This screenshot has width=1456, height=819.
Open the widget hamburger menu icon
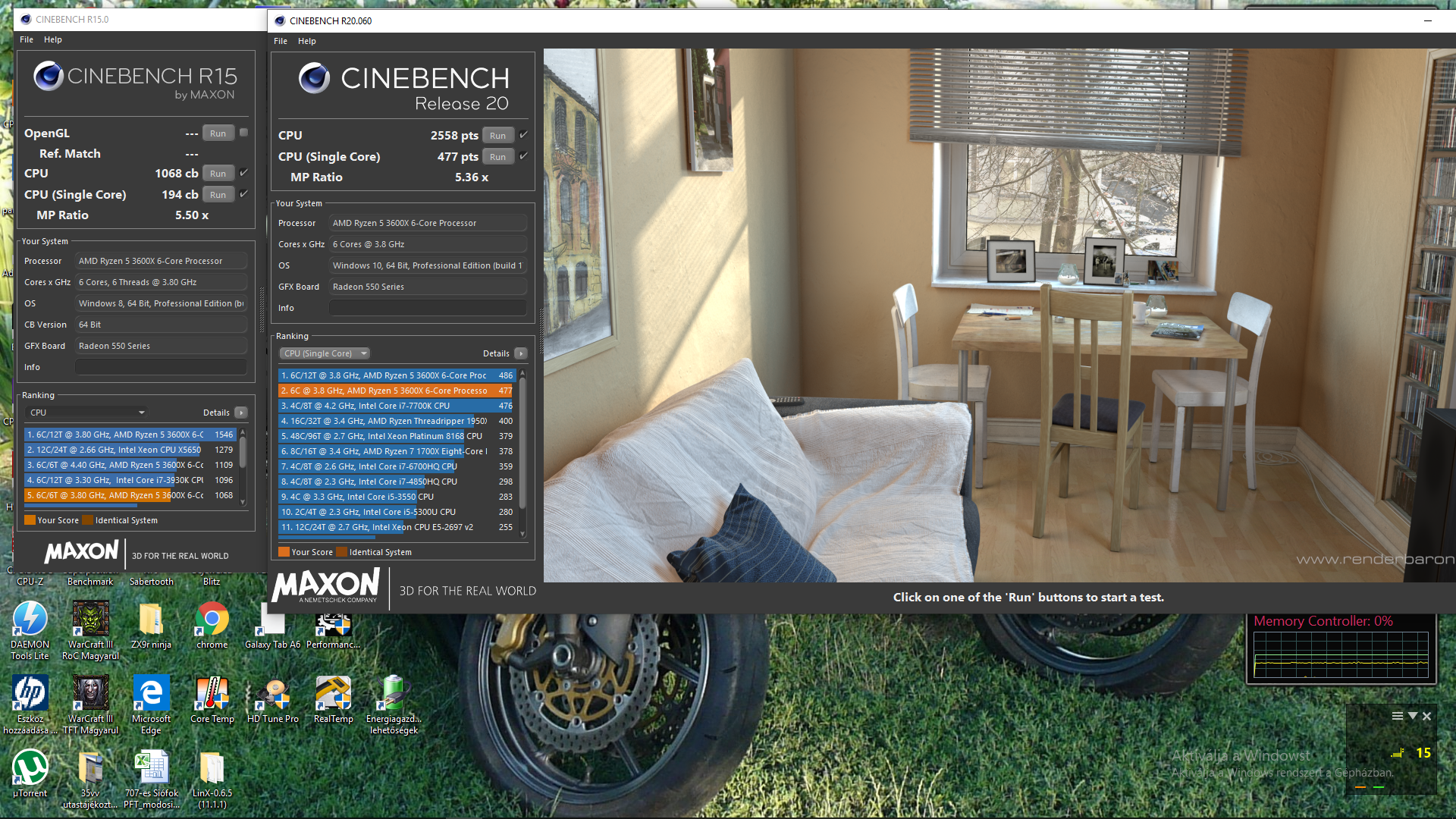[x=1398, y=716]
